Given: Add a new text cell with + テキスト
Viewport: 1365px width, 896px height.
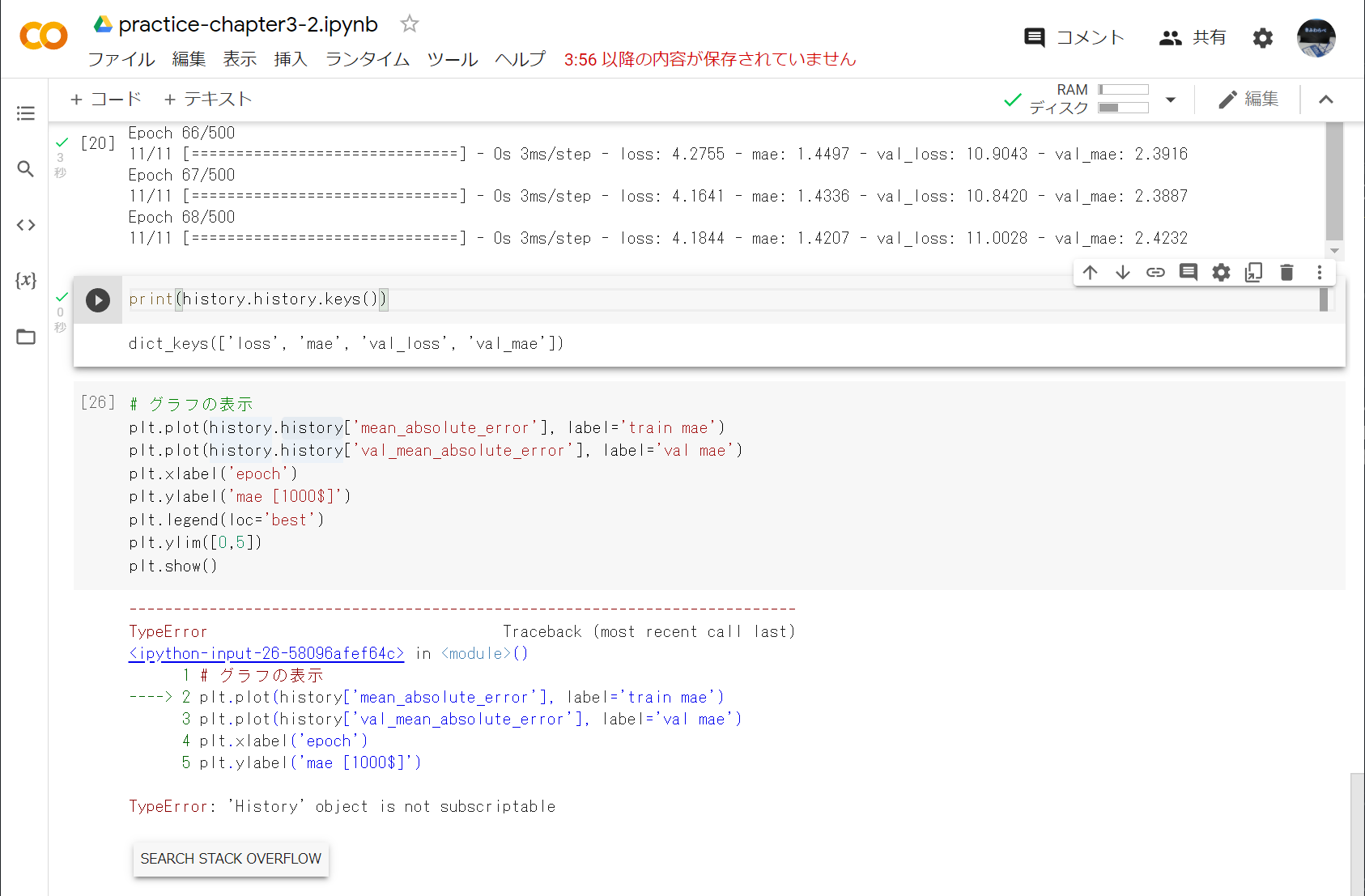Looking at the screenshot, I should click(x=208, y=99).
